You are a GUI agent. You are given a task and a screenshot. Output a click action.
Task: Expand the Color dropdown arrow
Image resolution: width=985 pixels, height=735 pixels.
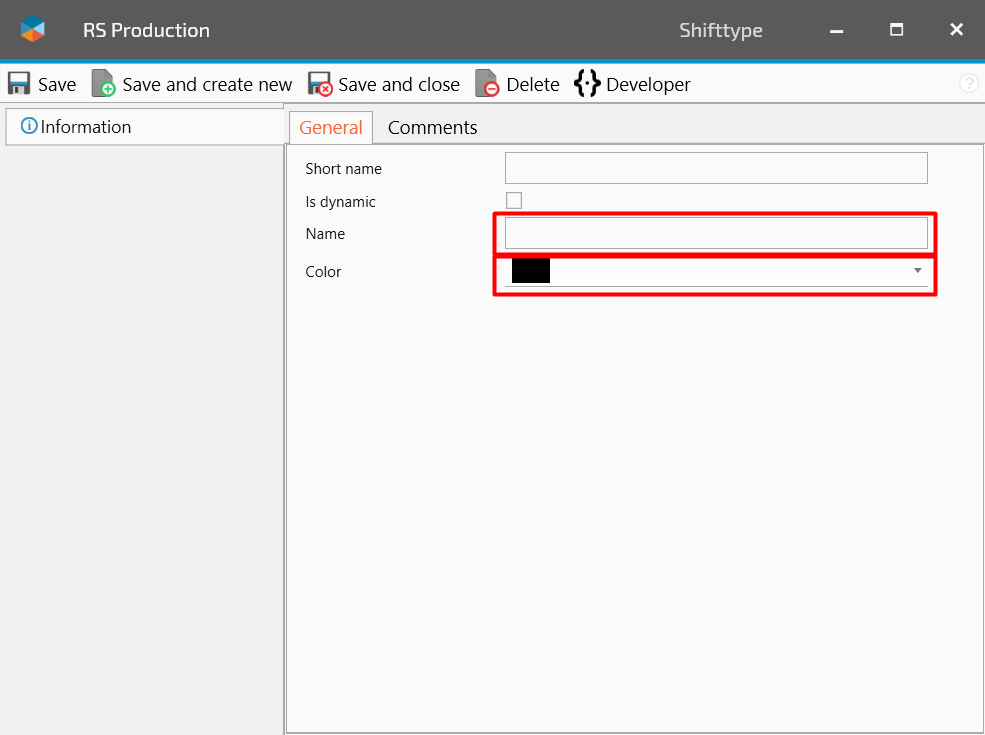point(917,271)
